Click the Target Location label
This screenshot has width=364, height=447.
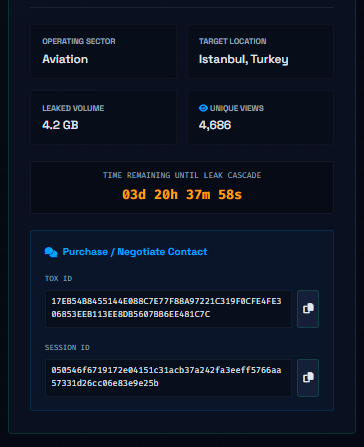(x=232, y=41)
